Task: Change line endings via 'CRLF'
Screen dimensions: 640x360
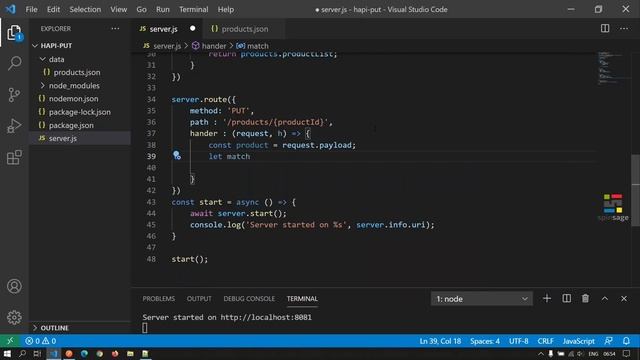Action: pyautogui.click(x=545, y=341)
